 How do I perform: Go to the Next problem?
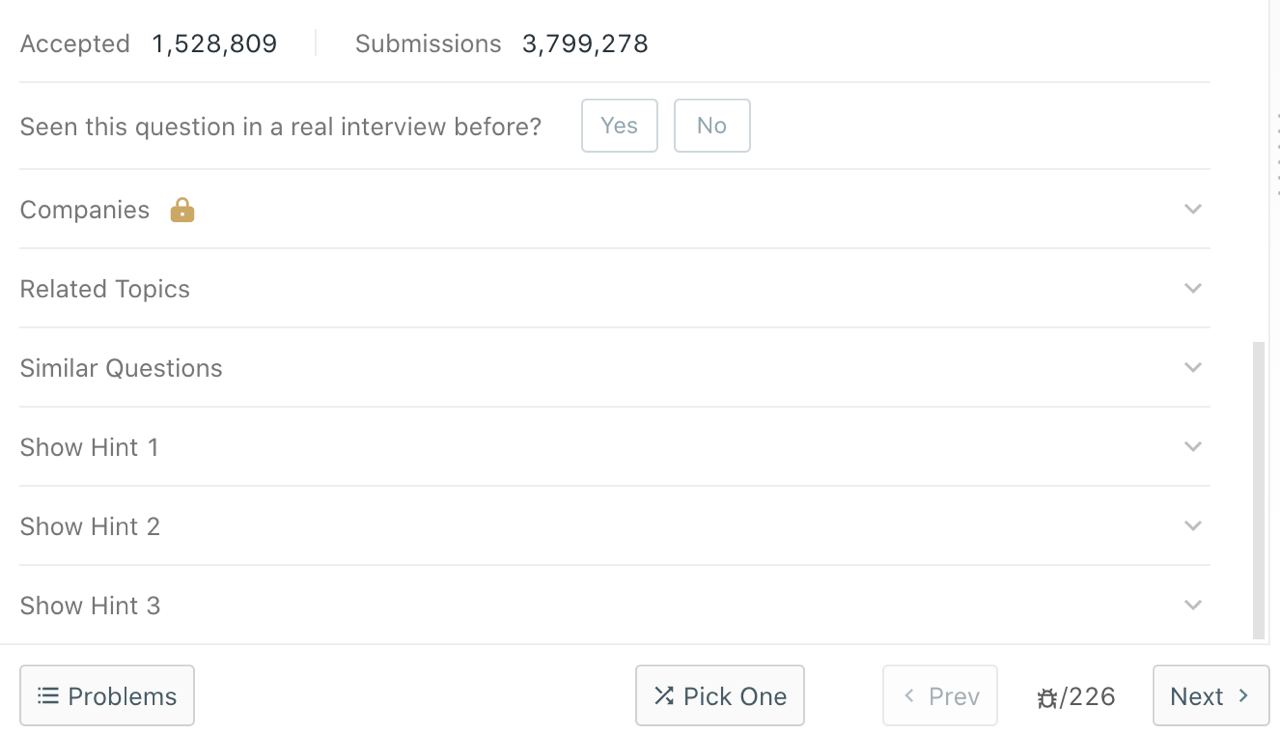pos(1211,696)
